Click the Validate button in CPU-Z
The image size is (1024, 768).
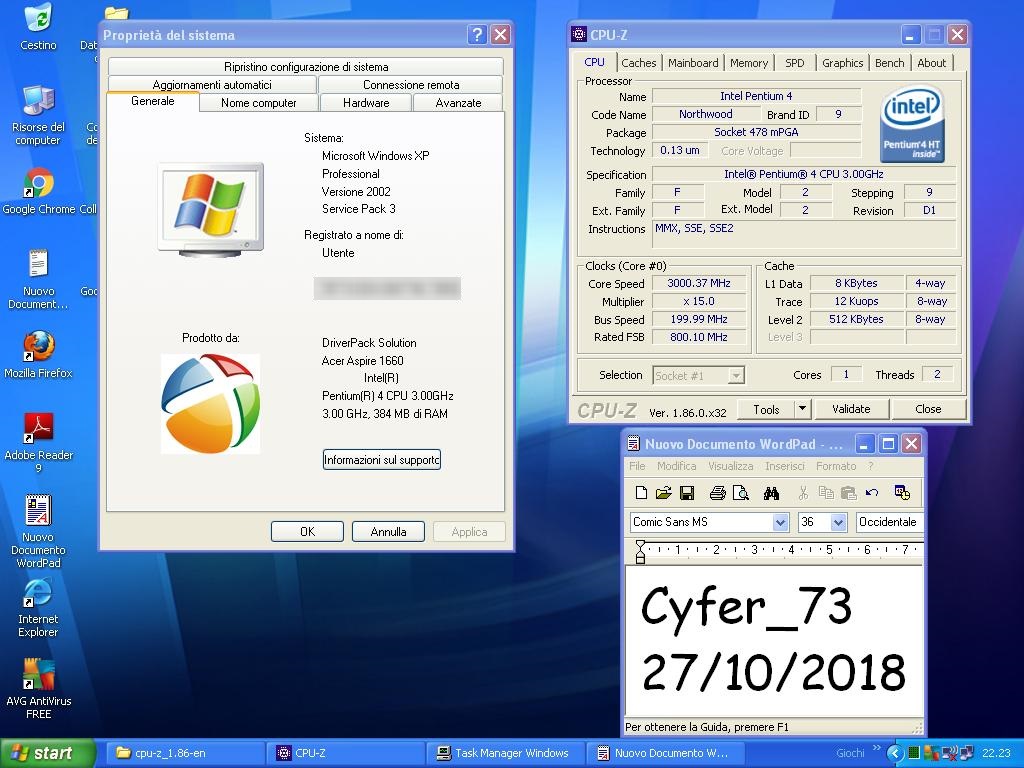(x=851, y=409)
